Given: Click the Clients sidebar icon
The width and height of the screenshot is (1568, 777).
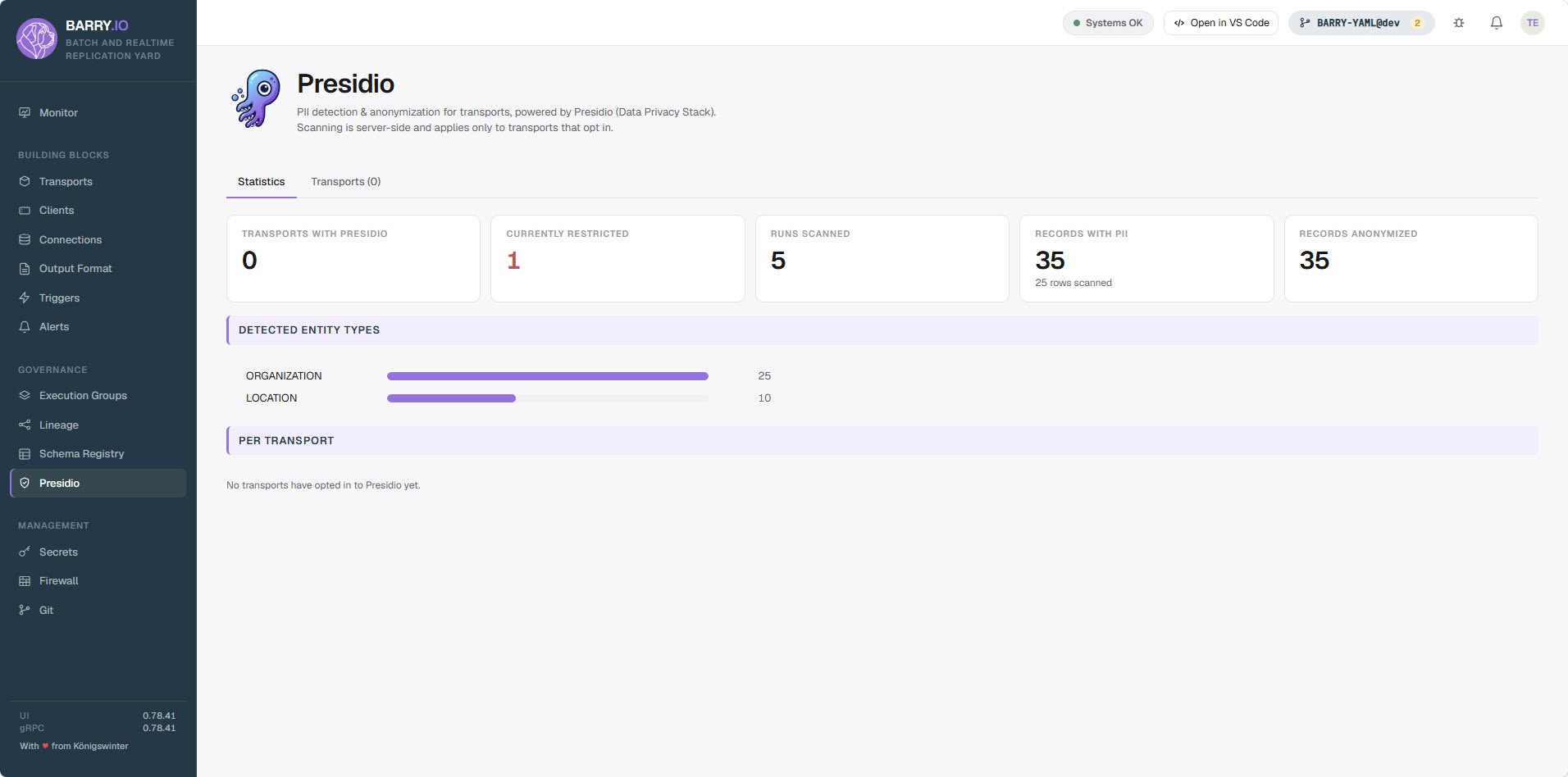Looking at the screenshot, I should [x=25, y=211].
